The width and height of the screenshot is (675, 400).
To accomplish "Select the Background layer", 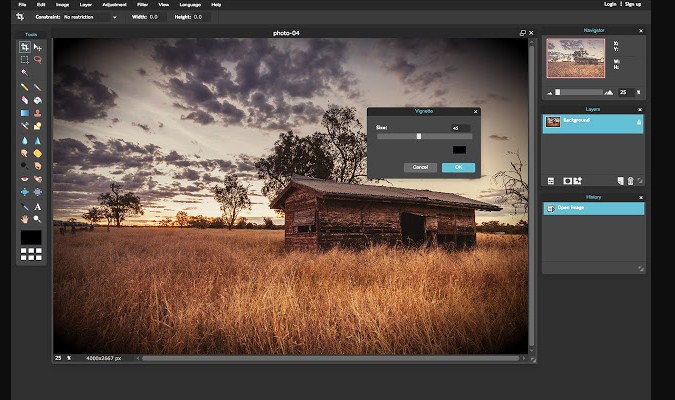I will (593, 124).
